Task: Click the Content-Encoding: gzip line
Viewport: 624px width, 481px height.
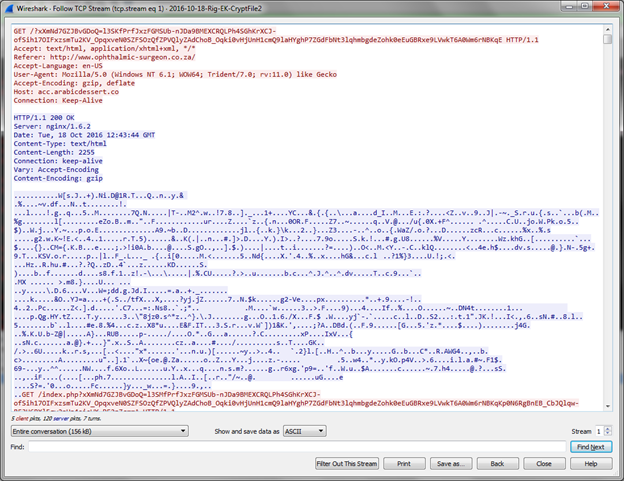Action: pyautogui.click(x=58, y=178)
